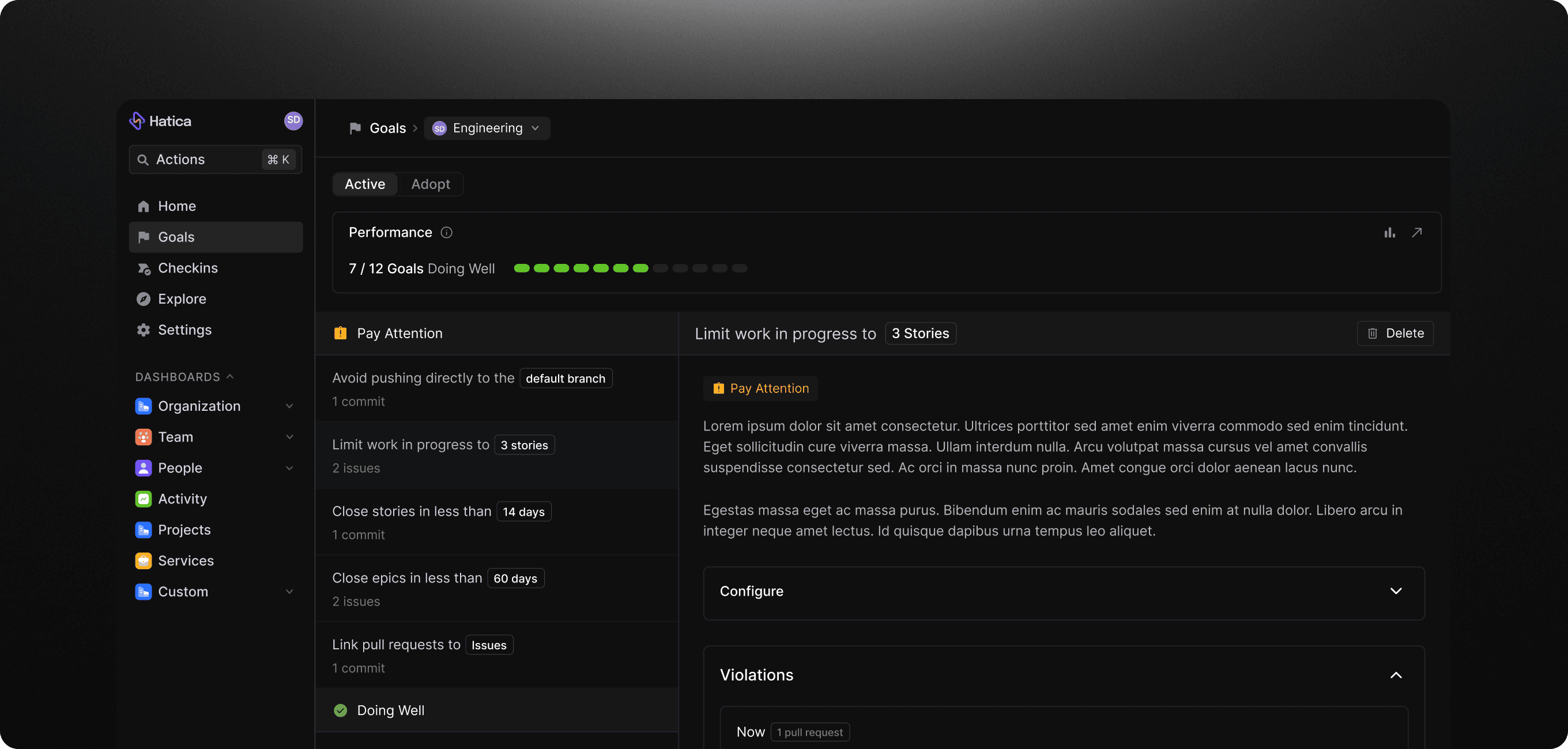Open Settings in the sidebar
1568x749 pixels.
click(184, 330)
